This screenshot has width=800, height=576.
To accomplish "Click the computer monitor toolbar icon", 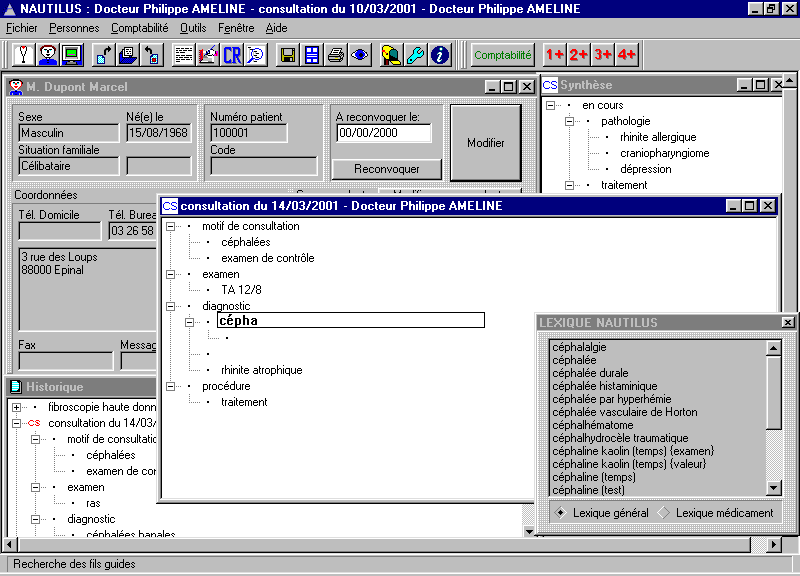I will (x=72, y=55).
